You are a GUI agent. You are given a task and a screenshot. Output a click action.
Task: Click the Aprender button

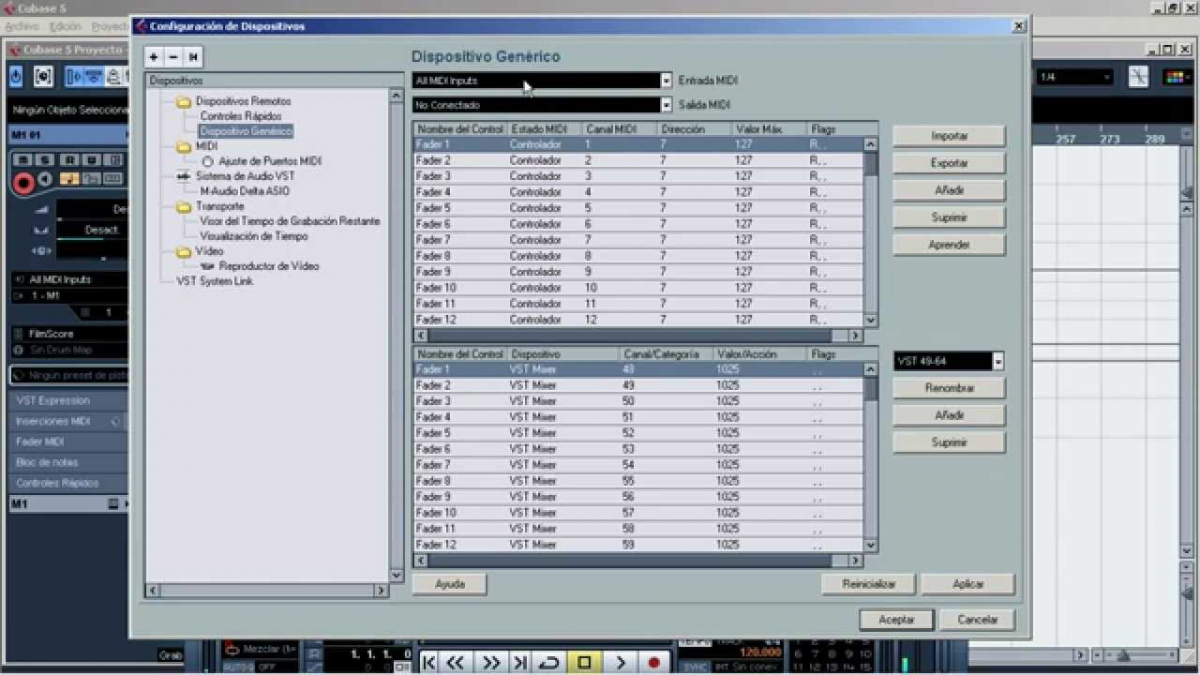(949, 245)
